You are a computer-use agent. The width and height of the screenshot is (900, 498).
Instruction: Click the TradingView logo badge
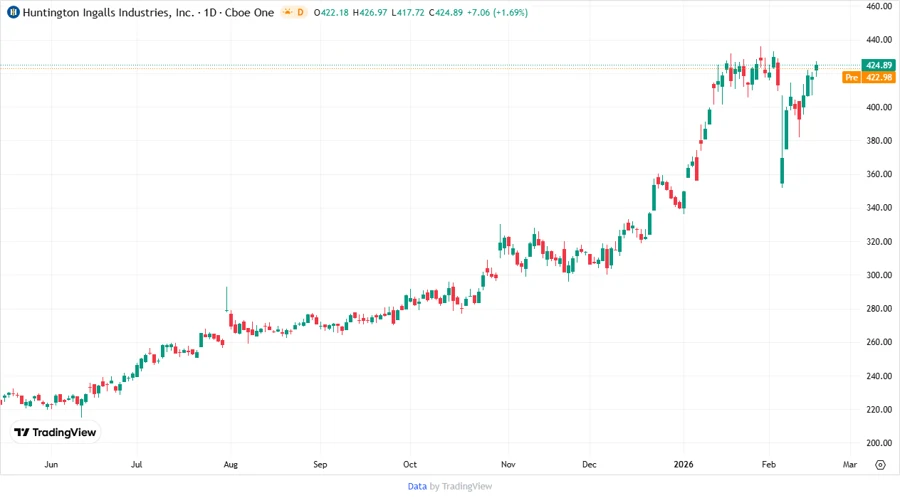click(x=55, y=433)
